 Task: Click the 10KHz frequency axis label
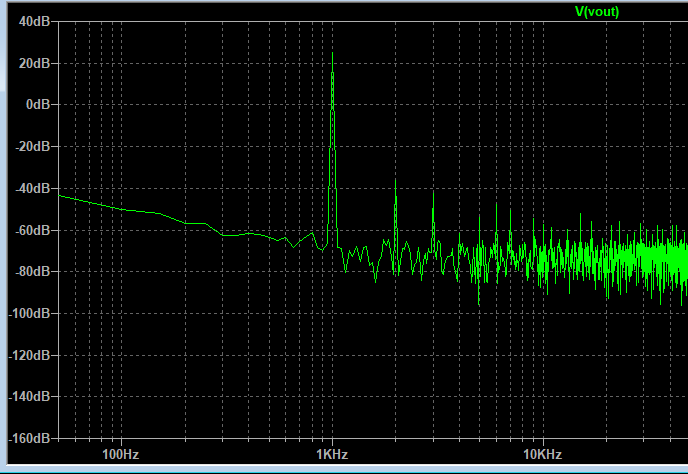click(543, 454)
